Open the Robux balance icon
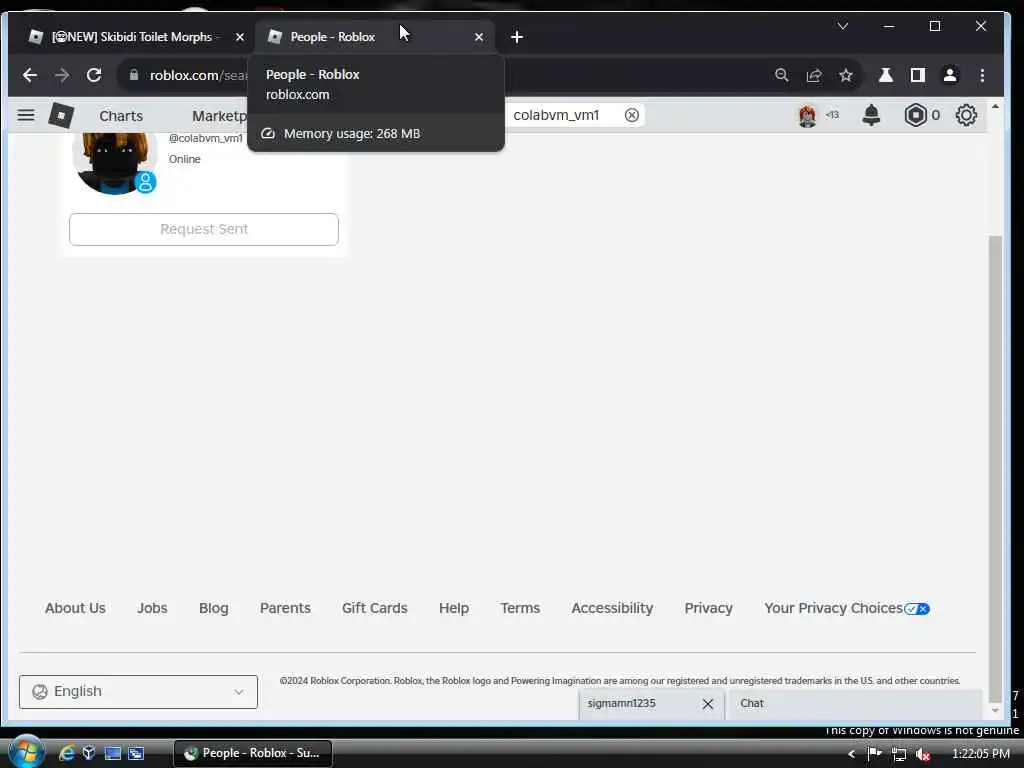 point(916,116)
